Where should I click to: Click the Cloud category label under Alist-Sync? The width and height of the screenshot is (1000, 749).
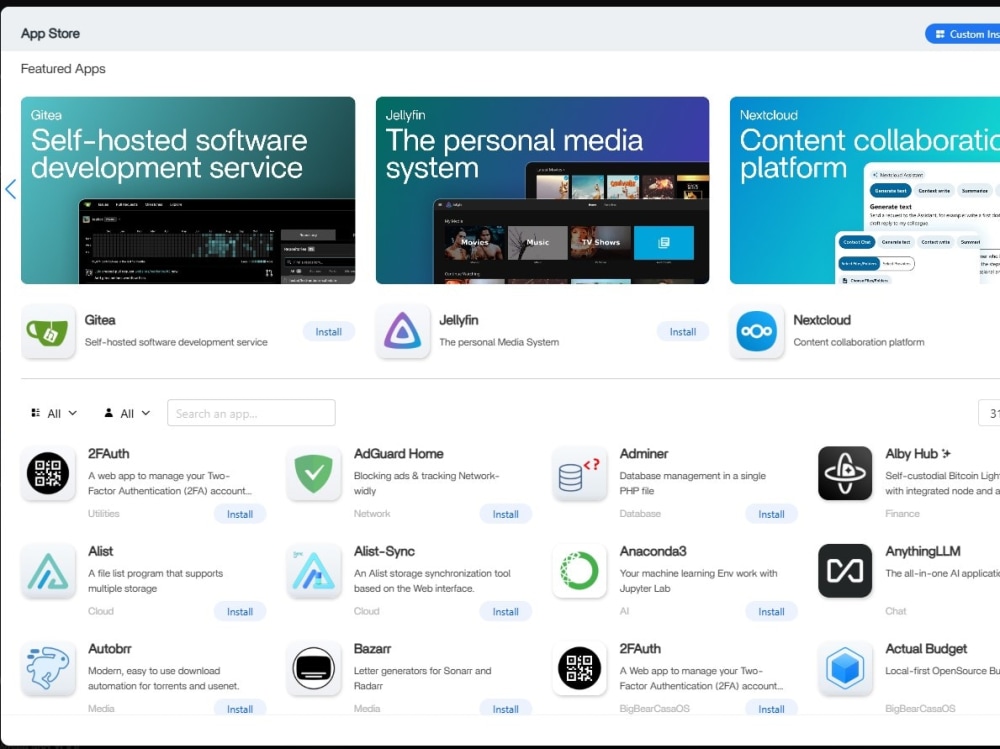point(367,611)
